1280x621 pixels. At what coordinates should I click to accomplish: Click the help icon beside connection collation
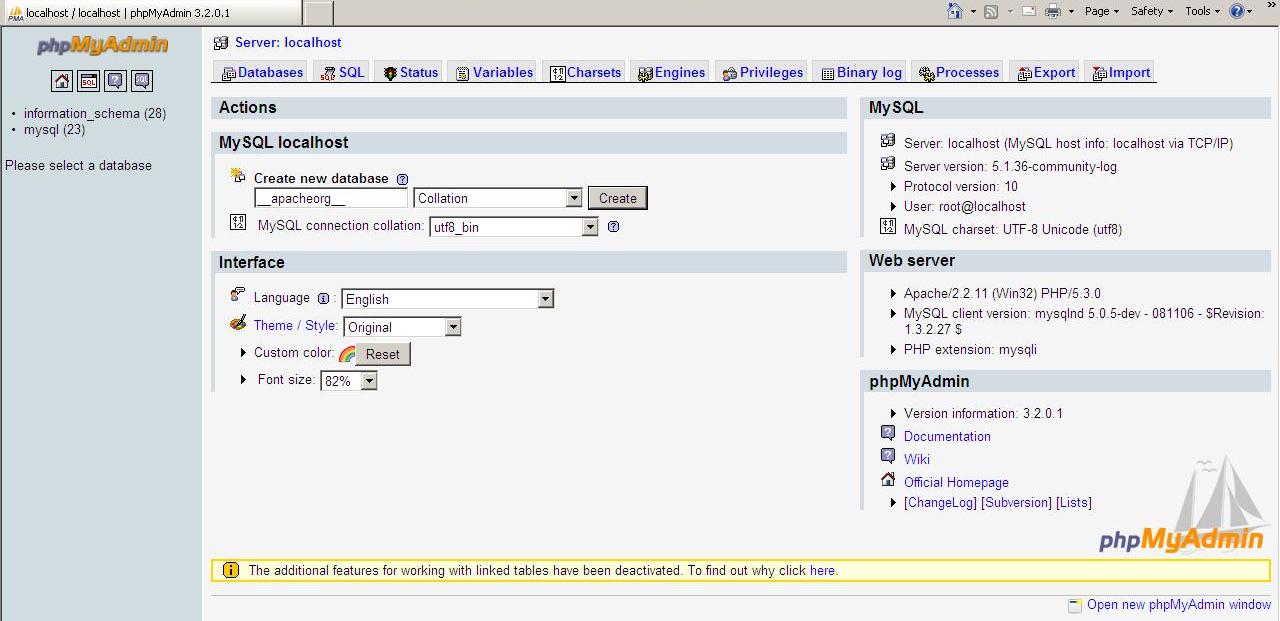[x=613, y=227]
